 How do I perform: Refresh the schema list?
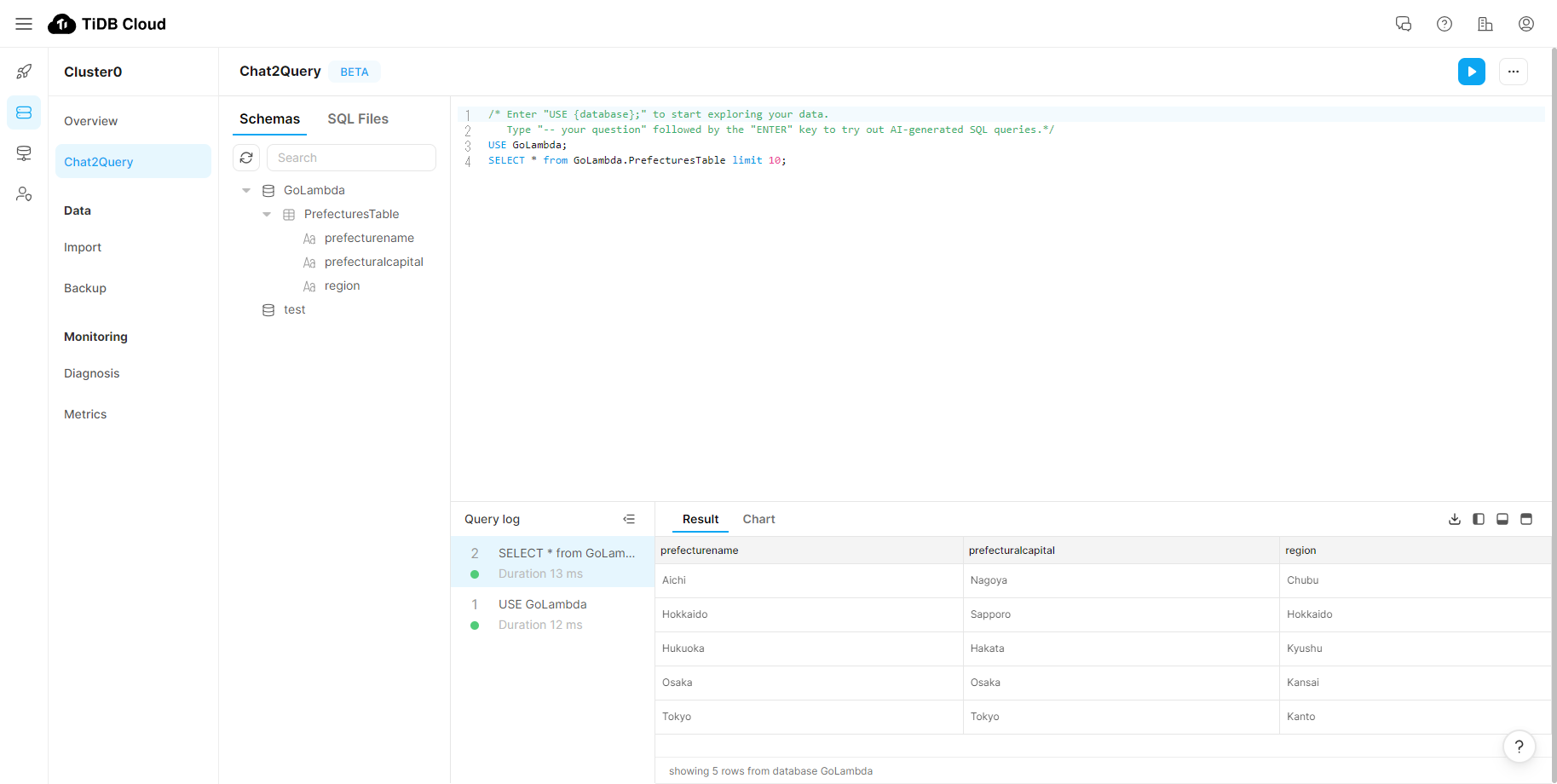[x=246, y=158]
